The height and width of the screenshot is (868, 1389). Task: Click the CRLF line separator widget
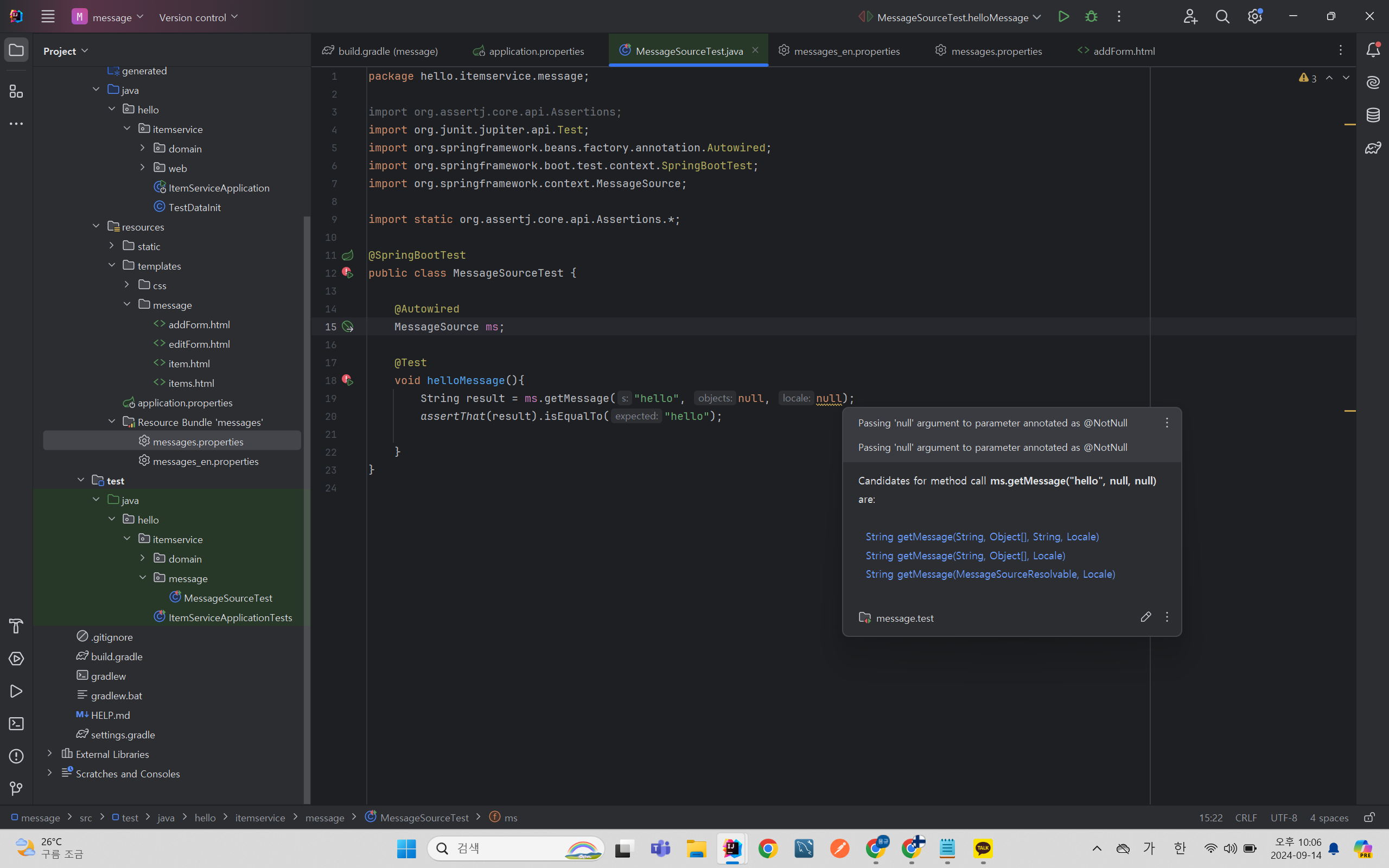coord(1246,818)
